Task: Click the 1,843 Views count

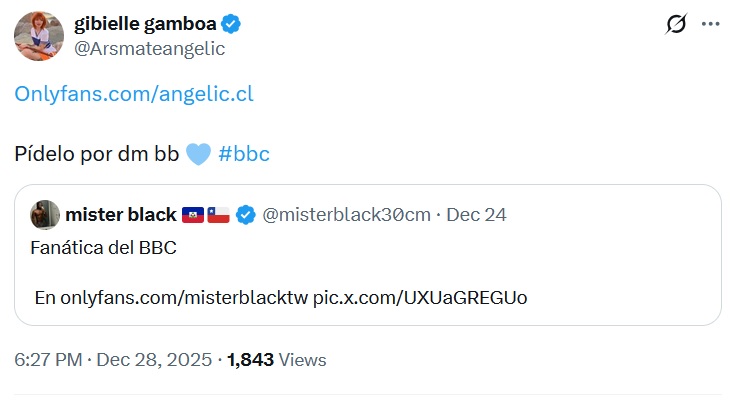Action: pyautogui.click(x=277, y=360)
